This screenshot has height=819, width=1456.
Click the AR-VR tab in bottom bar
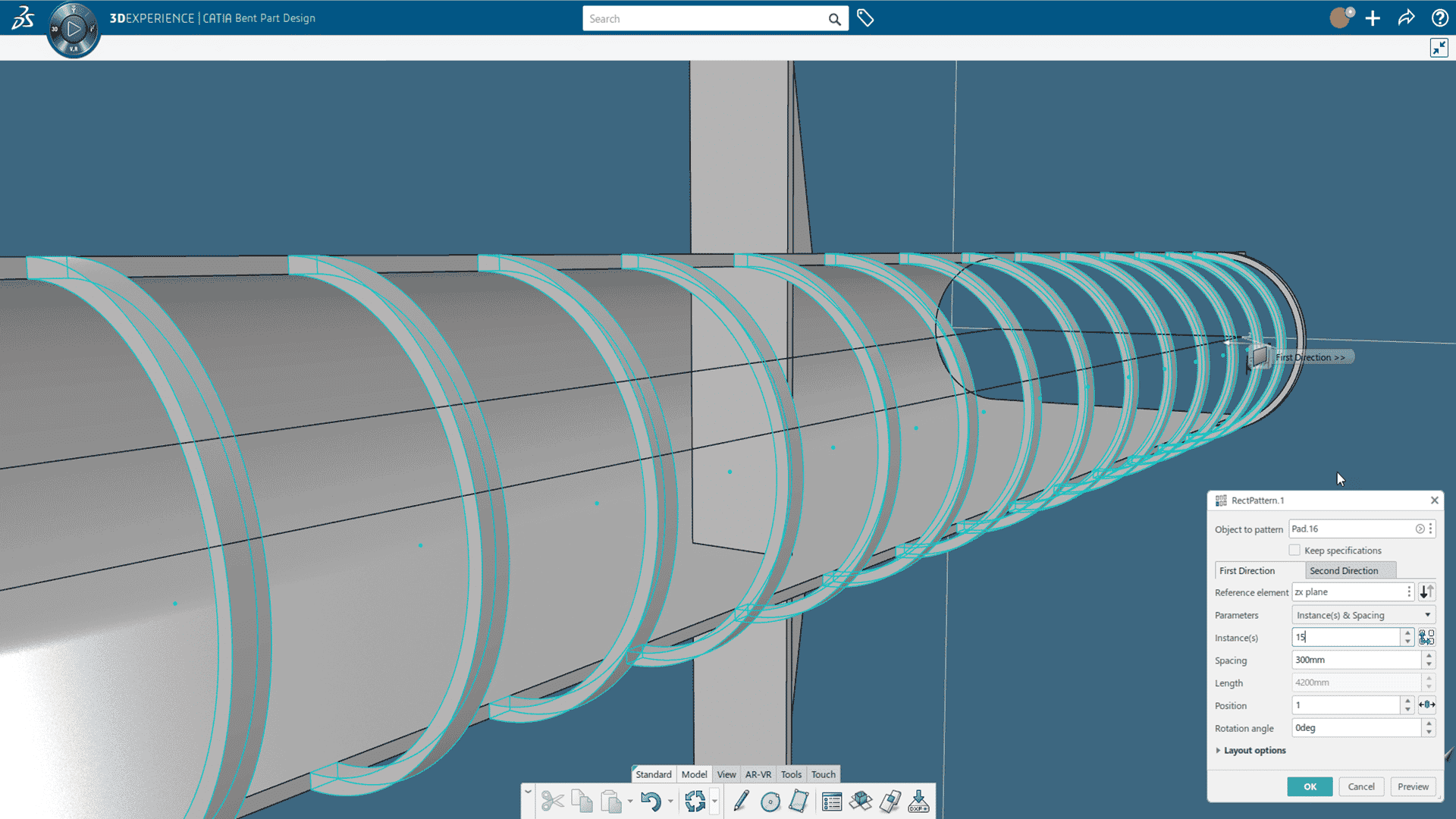point(757,774)
